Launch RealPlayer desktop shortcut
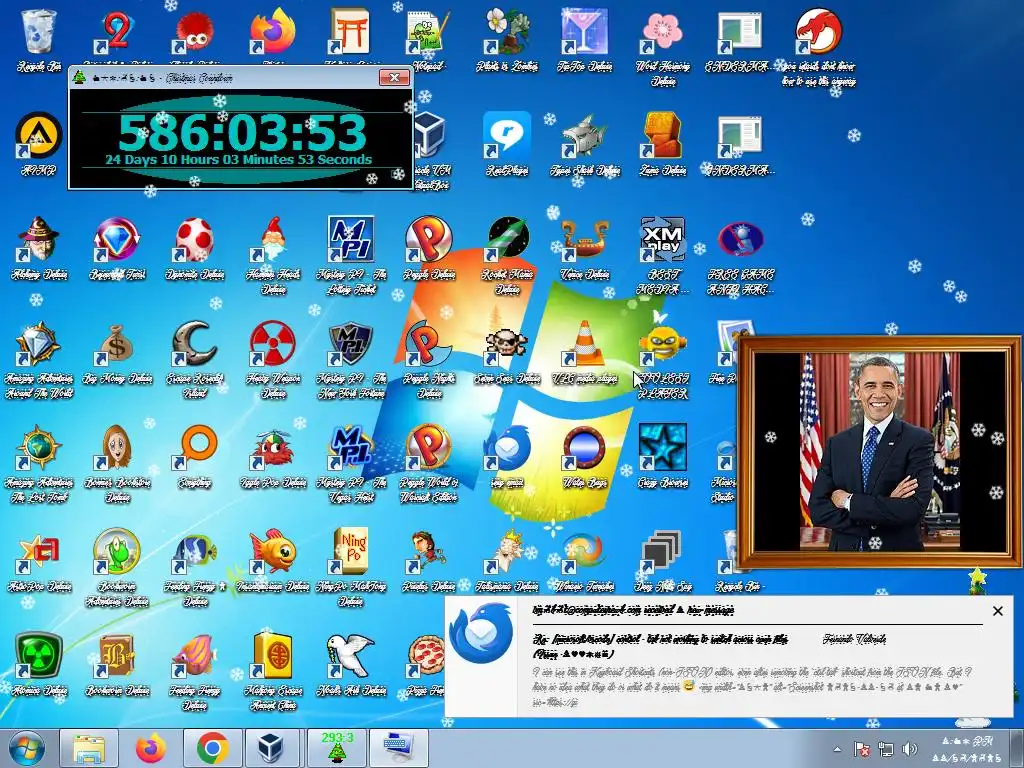Viewport: 1024px width, 768px height. click(507, 136)
